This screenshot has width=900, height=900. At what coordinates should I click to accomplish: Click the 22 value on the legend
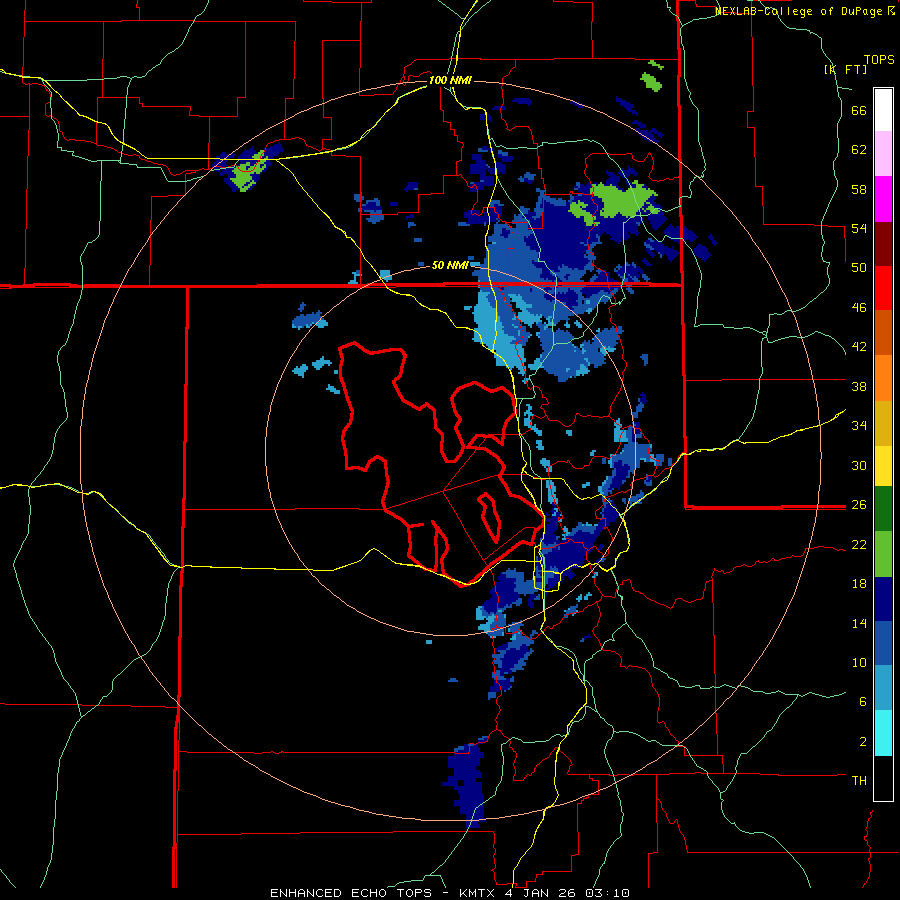(859, 545)
